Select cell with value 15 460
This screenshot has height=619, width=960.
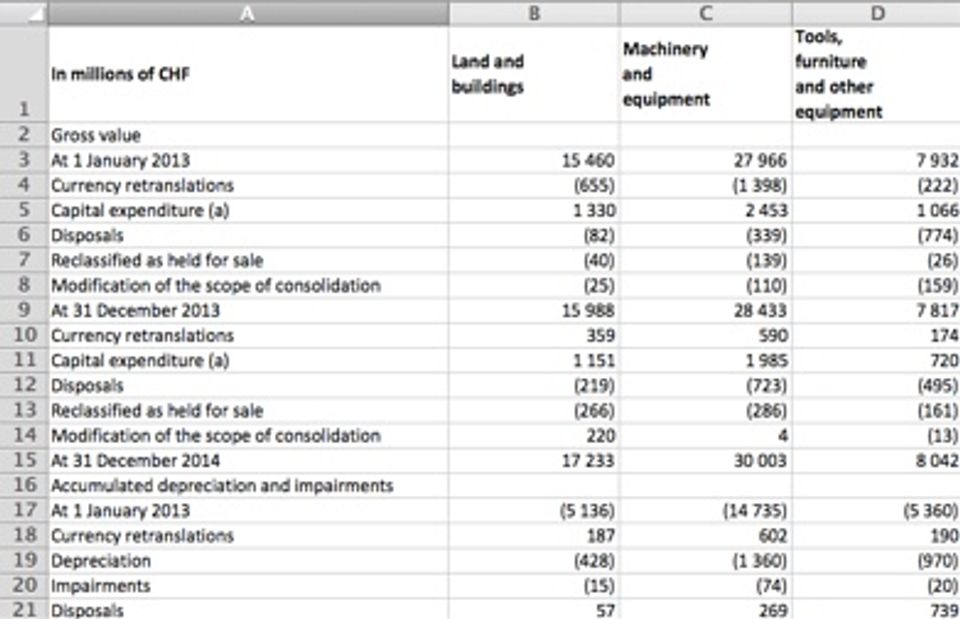pyautogui.click(x=534, y=160)
